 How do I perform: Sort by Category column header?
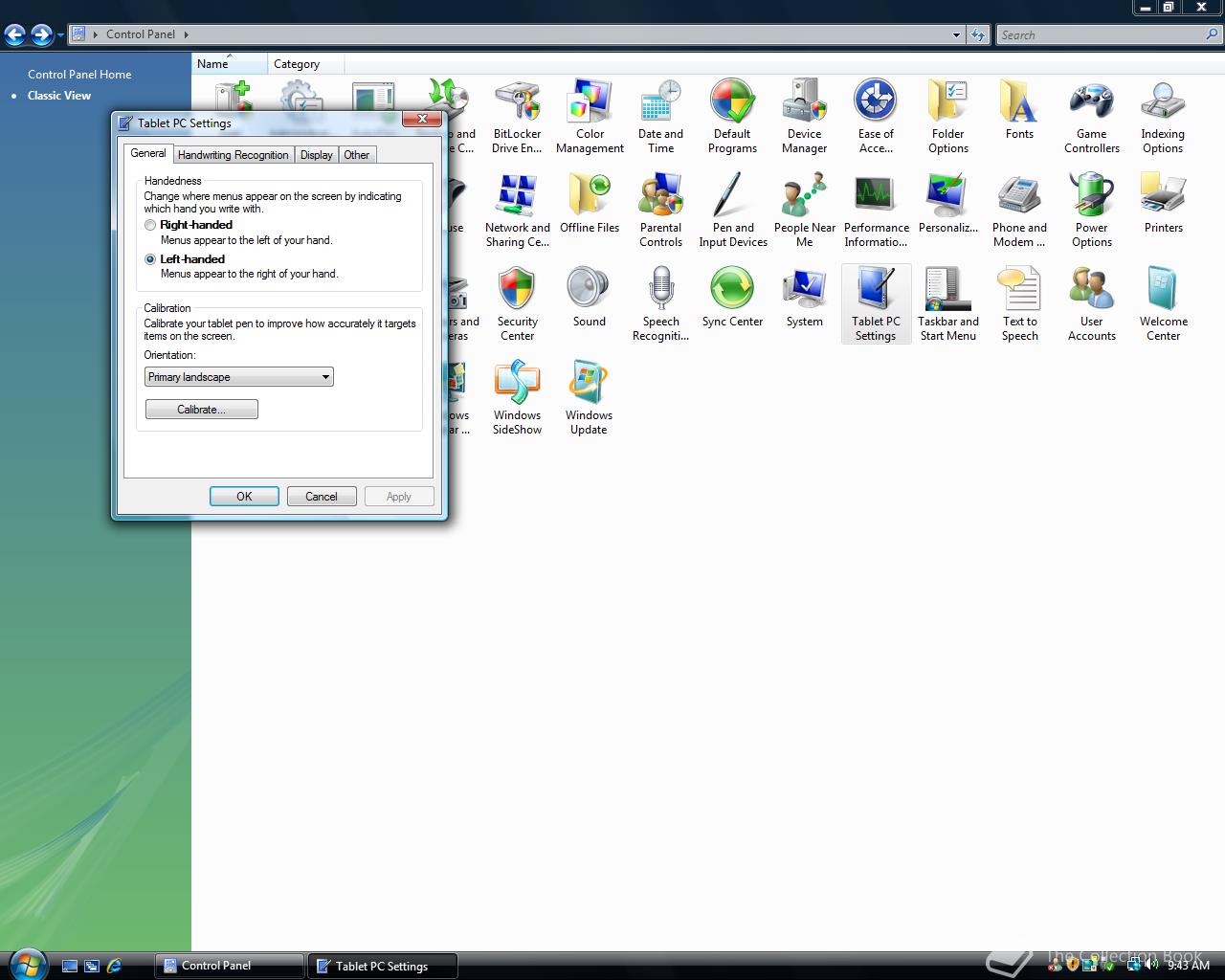[x=305, y=64]
